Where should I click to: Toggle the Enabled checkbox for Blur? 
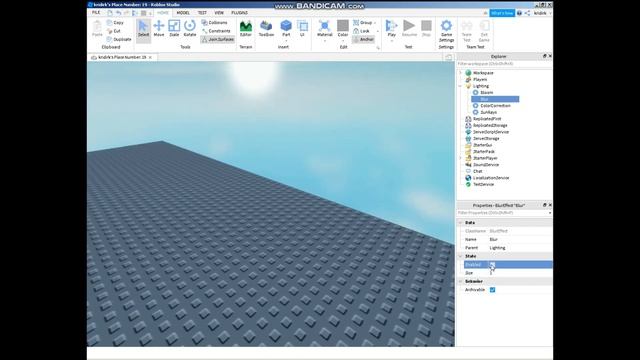pos(492,264)
